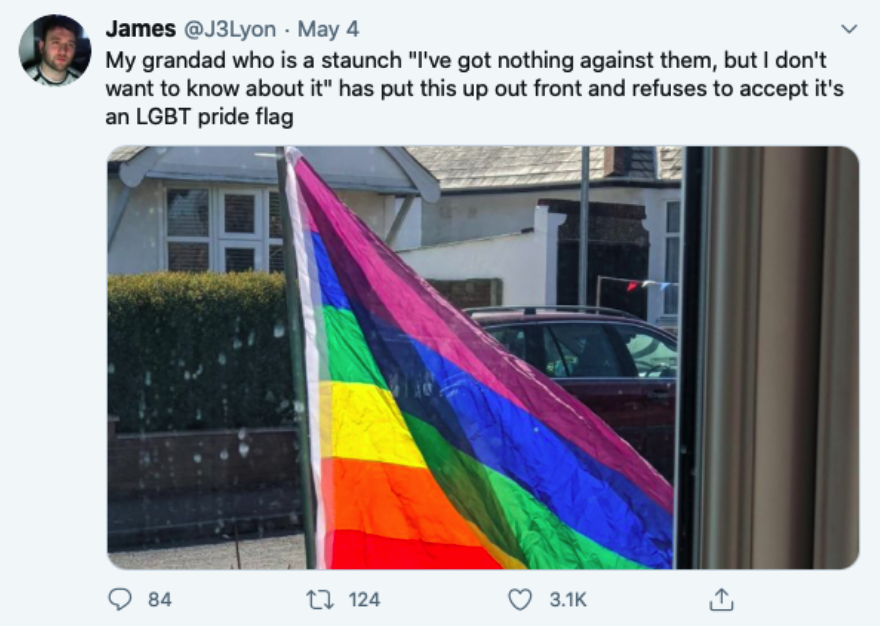Like the tweet with the heart icon
The height and width of the screenshot is (626, 880).
[x=520, y=599]
